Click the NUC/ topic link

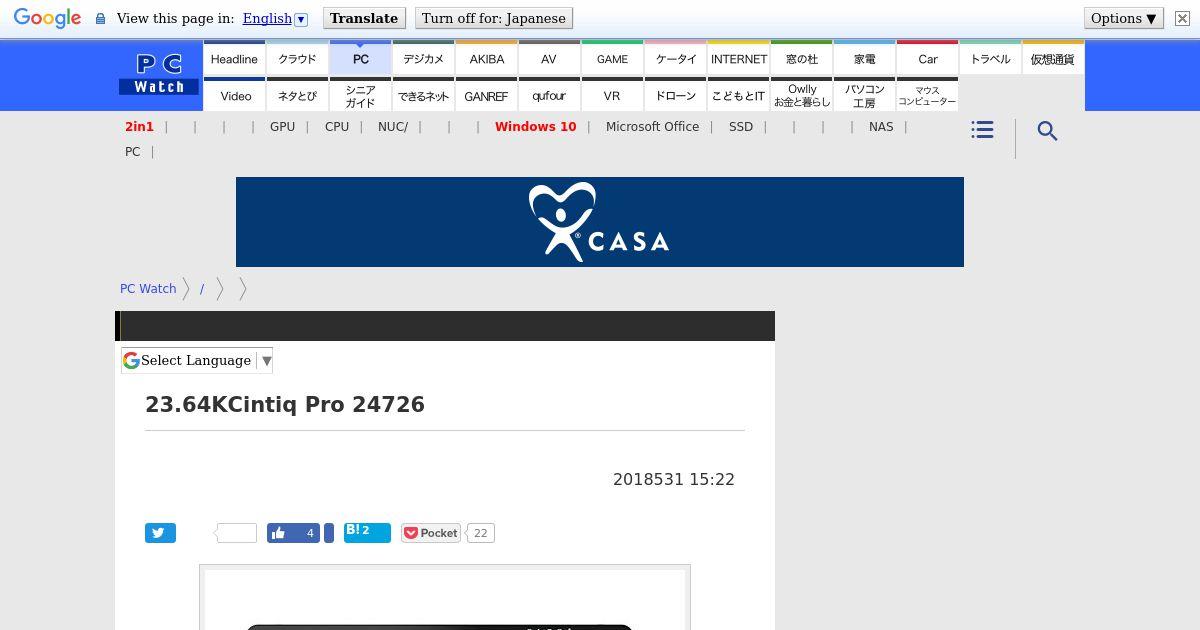click(393, 127)
